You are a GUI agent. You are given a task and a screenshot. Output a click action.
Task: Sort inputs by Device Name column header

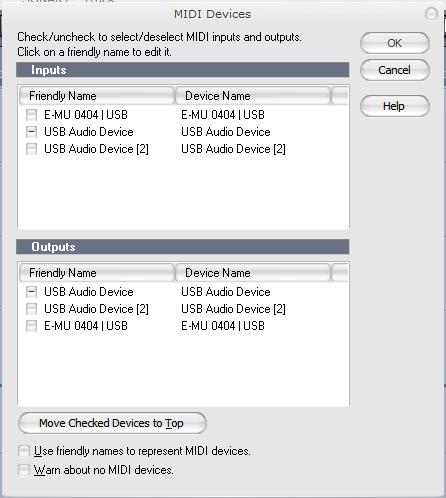click(253, 96)
